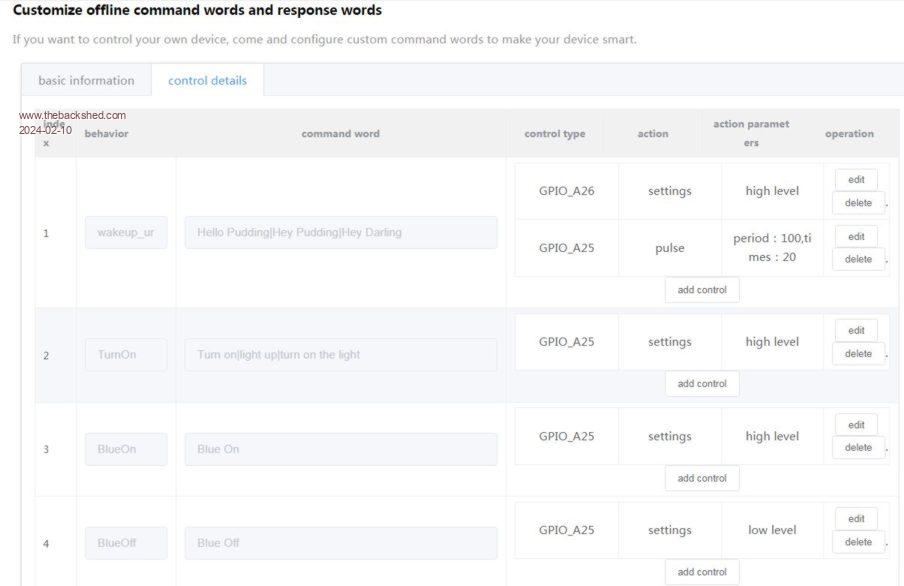904x586 pixels.
Task: Add control to BlueOff row
Action: 702,572
